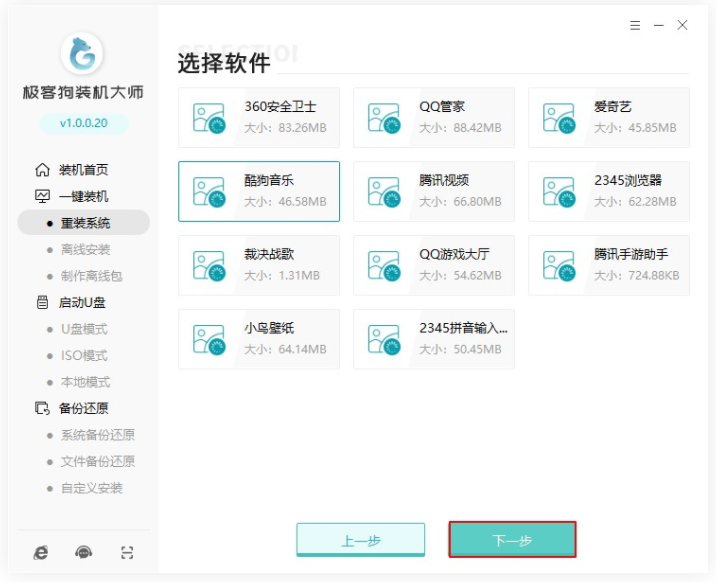This screenshot has width=716, height=582.
Task: Open the Internet Explorer icon in sidebar footer
Action: [x=41, y=552]
